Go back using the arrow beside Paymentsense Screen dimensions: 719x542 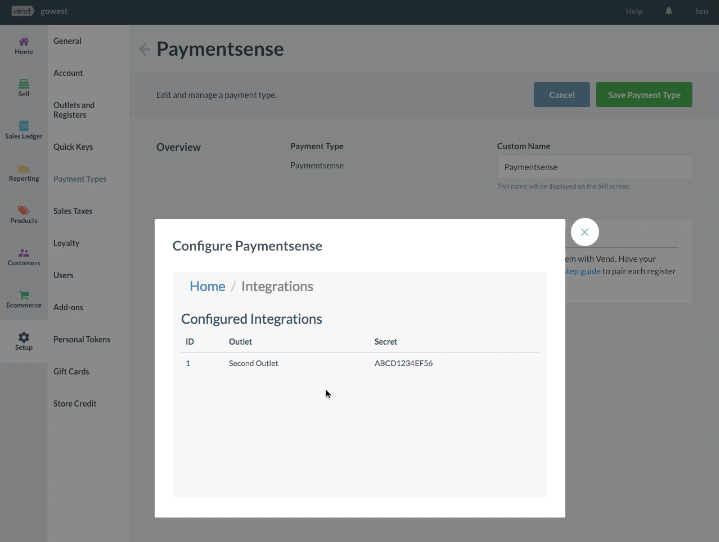[x=144, y=49]
